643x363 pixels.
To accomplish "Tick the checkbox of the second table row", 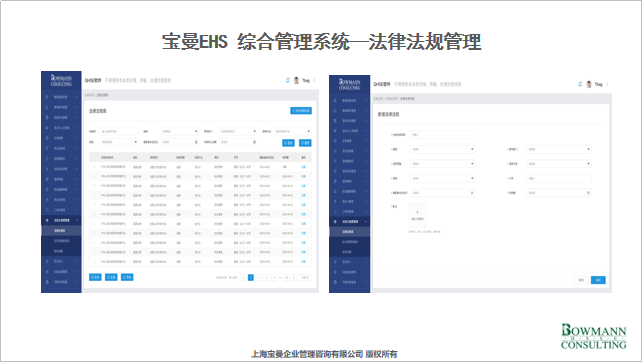I will [95, 176].
